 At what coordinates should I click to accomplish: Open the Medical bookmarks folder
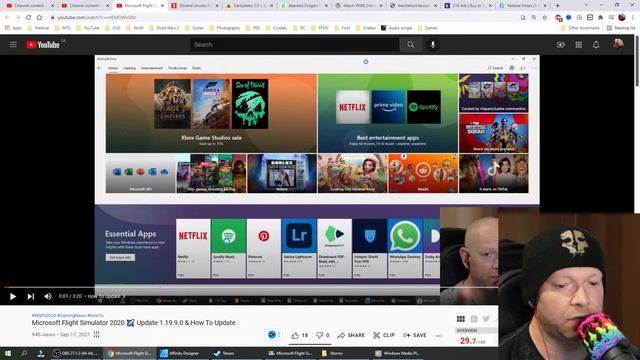(38, 28)
